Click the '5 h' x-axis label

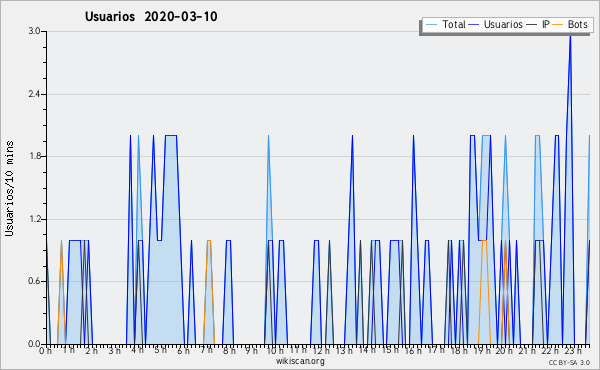click(x=160, y=350)
